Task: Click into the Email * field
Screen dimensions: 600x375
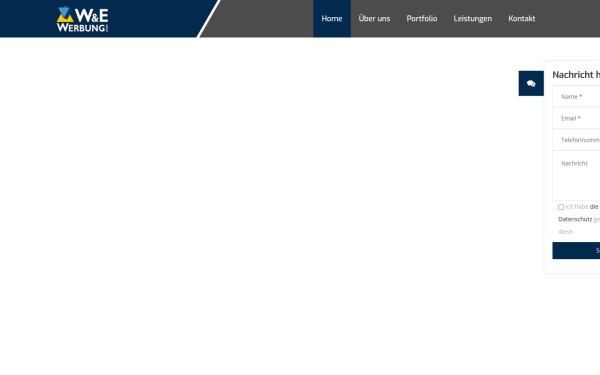Action: pyautogui.click(x=576, y=118)
